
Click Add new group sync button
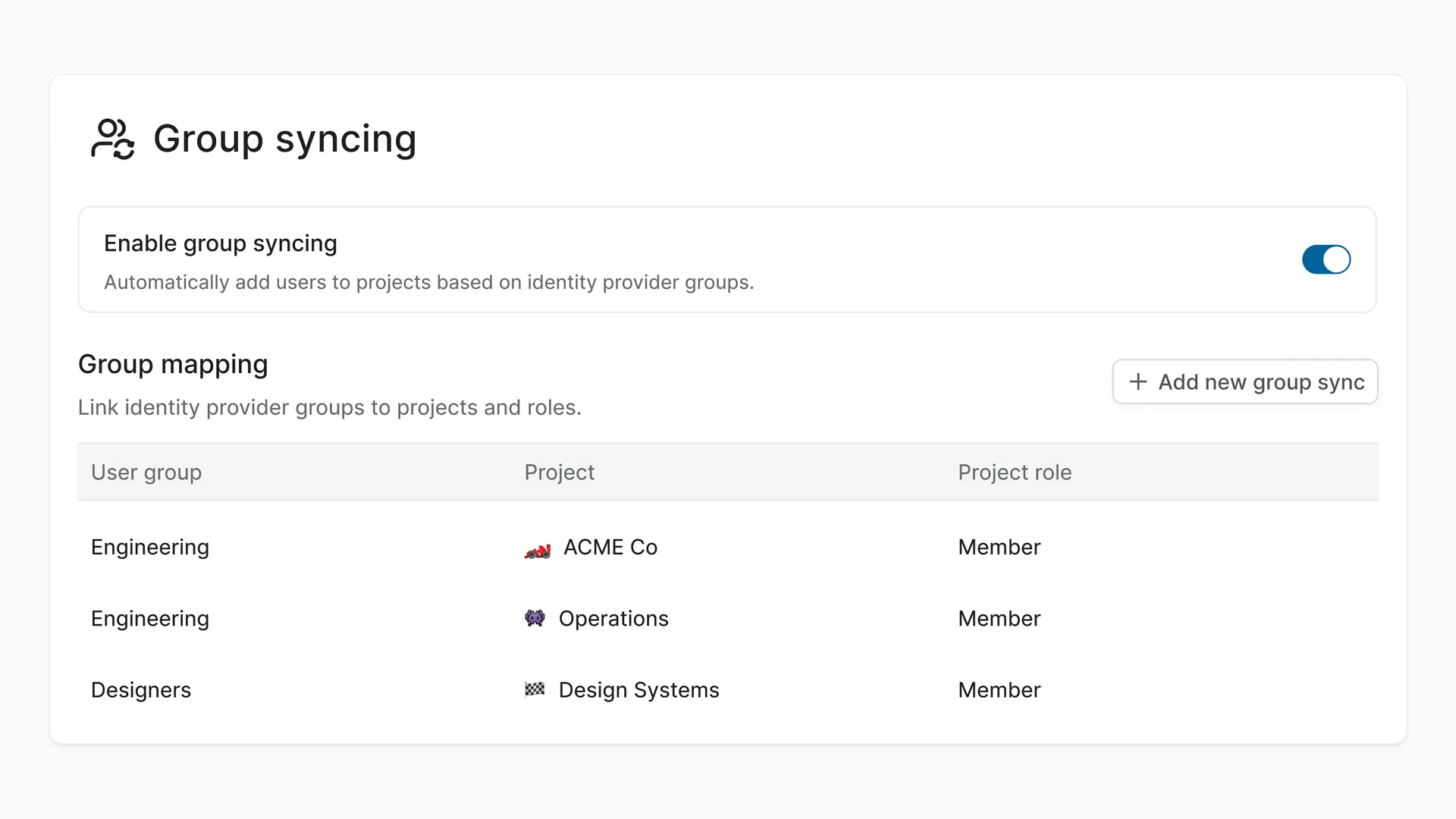tap(1245, 381)
